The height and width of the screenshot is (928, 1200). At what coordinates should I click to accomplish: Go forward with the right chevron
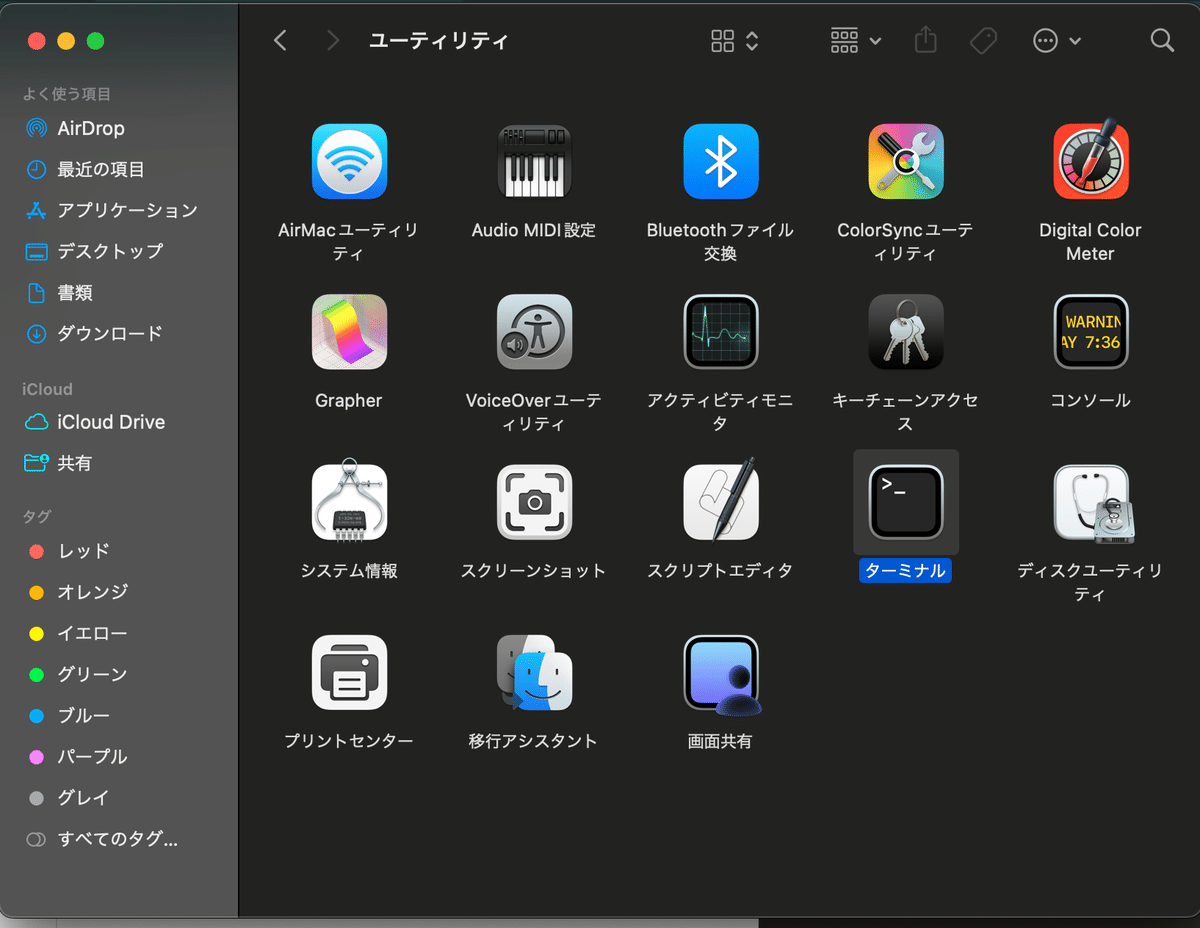click(333, 40)
